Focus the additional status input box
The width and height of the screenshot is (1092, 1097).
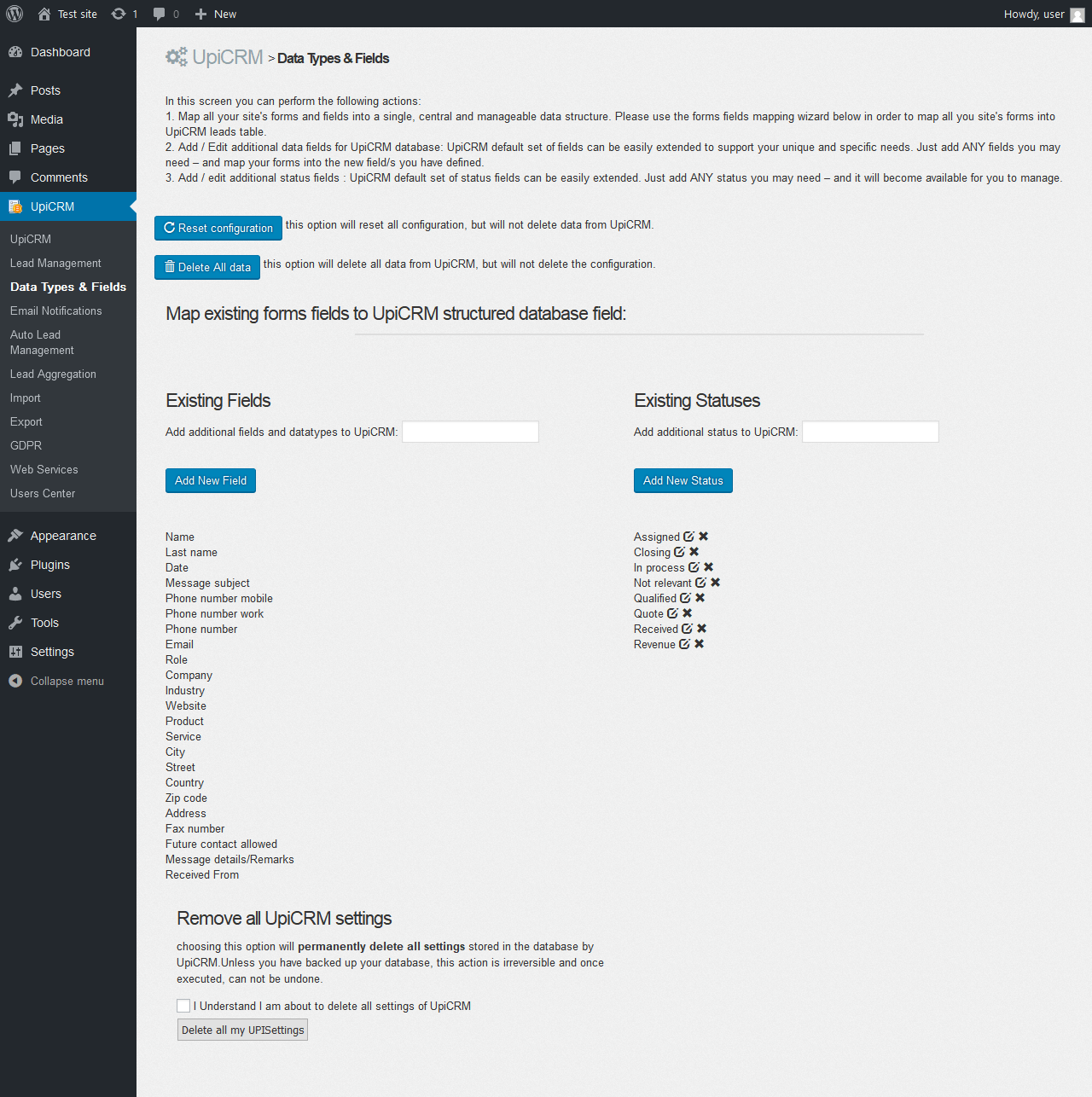[870, 432]
